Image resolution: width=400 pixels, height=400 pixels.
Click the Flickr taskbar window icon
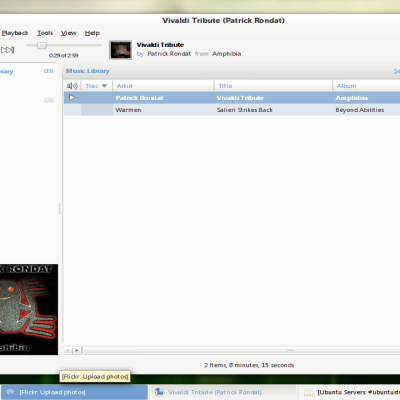click(10, 392)
